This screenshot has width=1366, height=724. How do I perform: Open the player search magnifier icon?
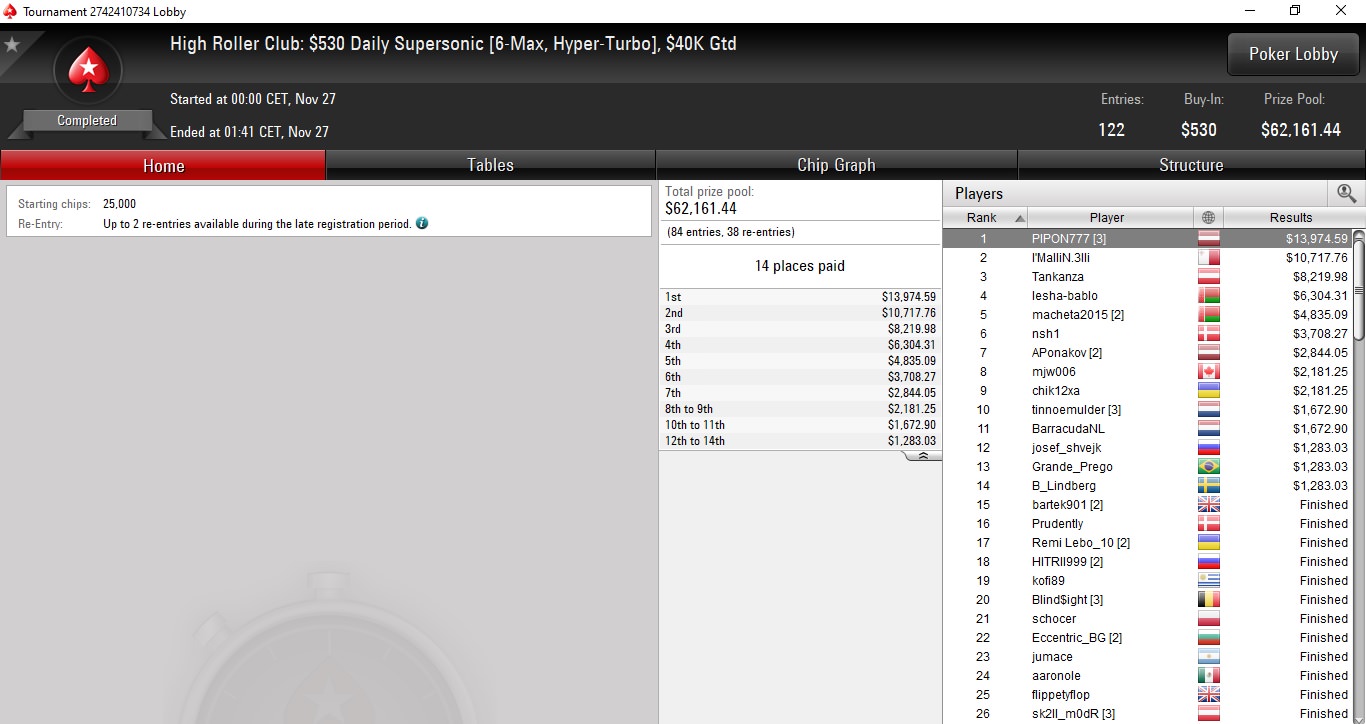point(1346,193)
